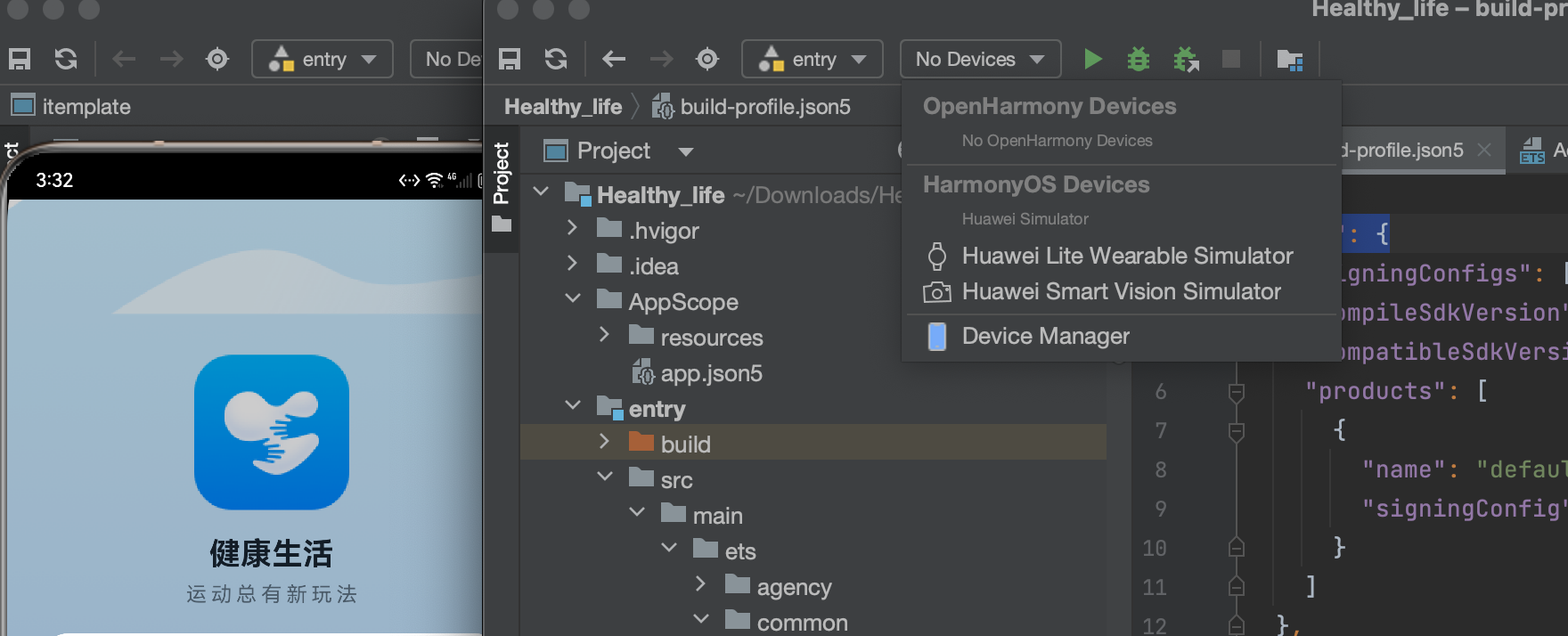1568x636 pixels.
Task: Click fold end marker on line 11
Action: tap(1237, 586)
